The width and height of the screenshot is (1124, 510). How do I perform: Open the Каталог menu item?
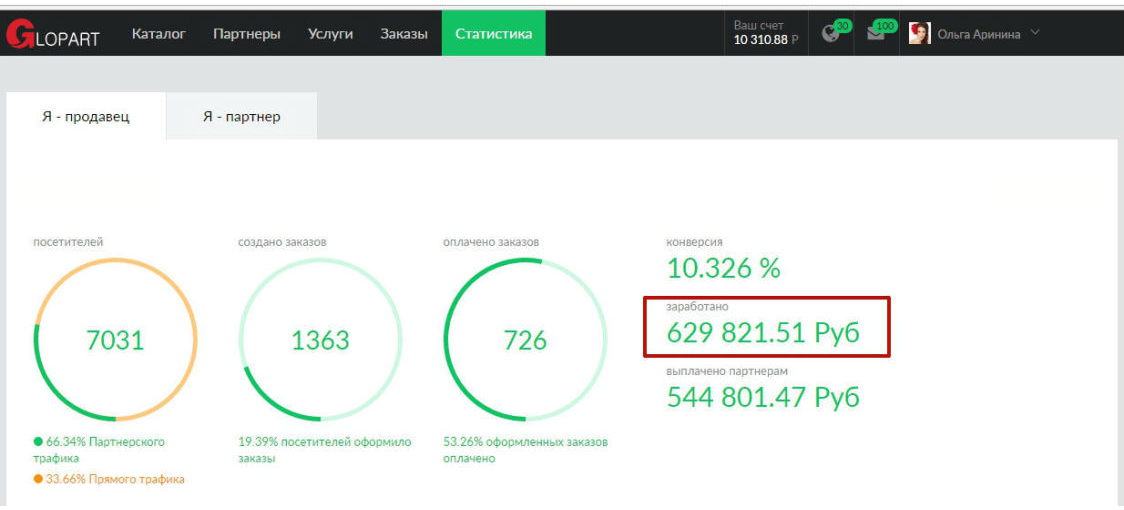159,34
